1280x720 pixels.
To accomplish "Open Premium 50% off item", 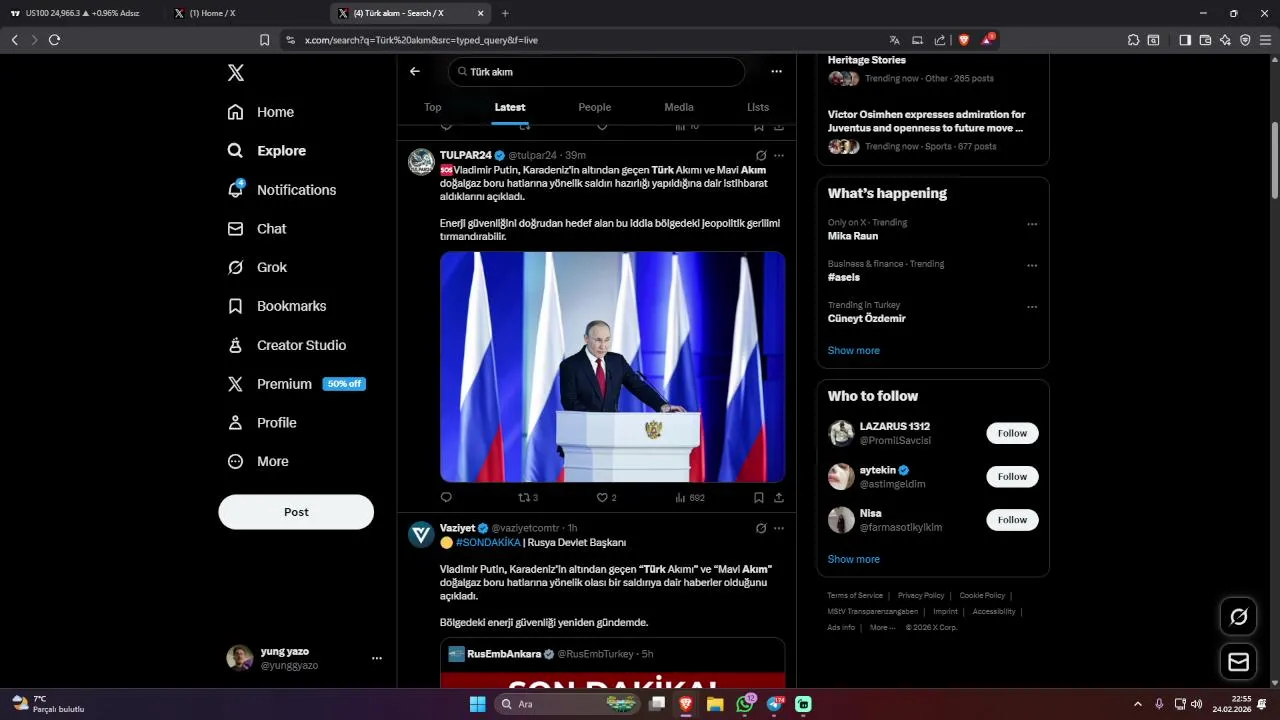I will click(x=296, y=384).
